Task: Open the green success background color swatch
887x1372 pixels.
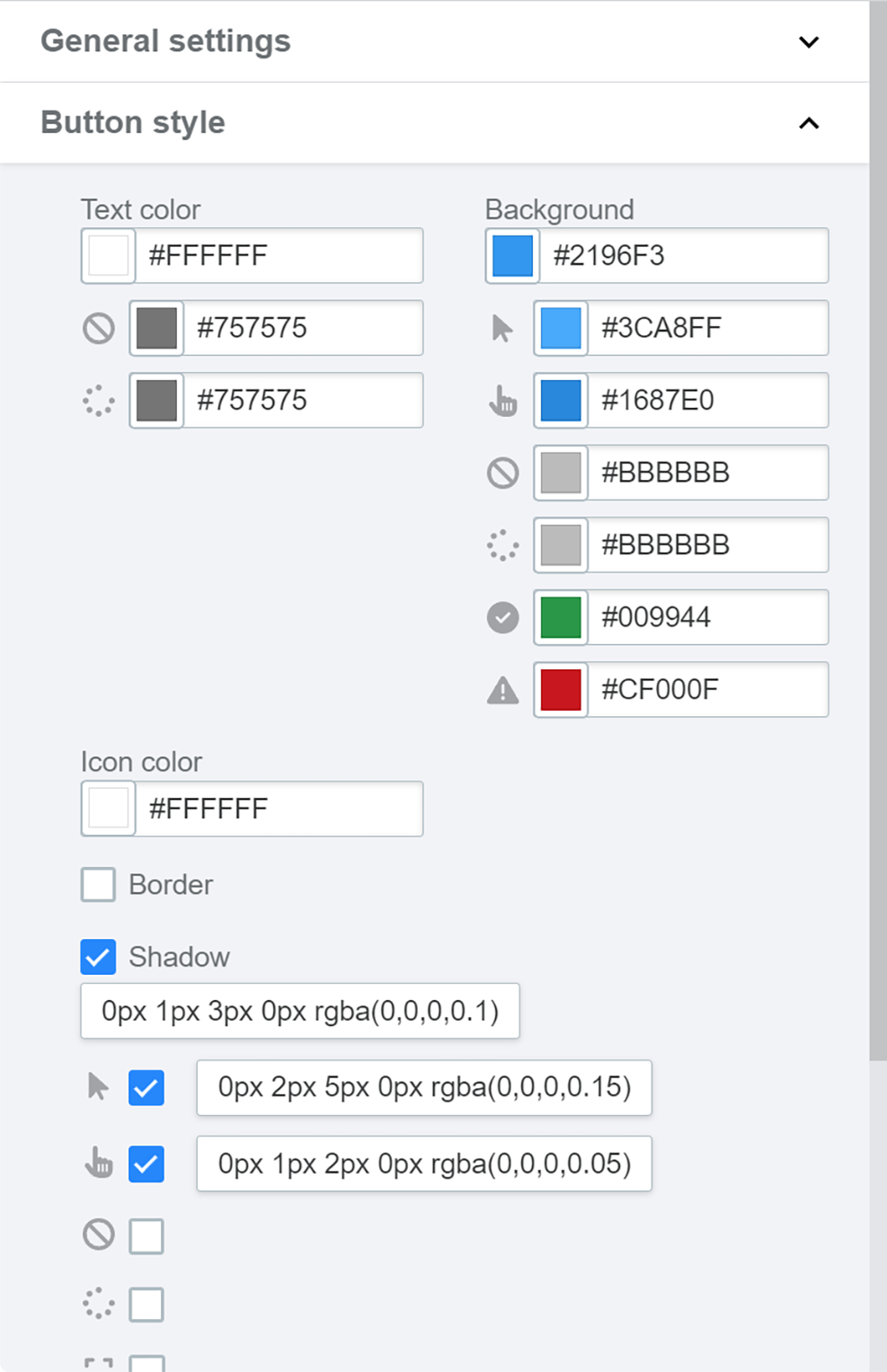Action: pos(561,617)
